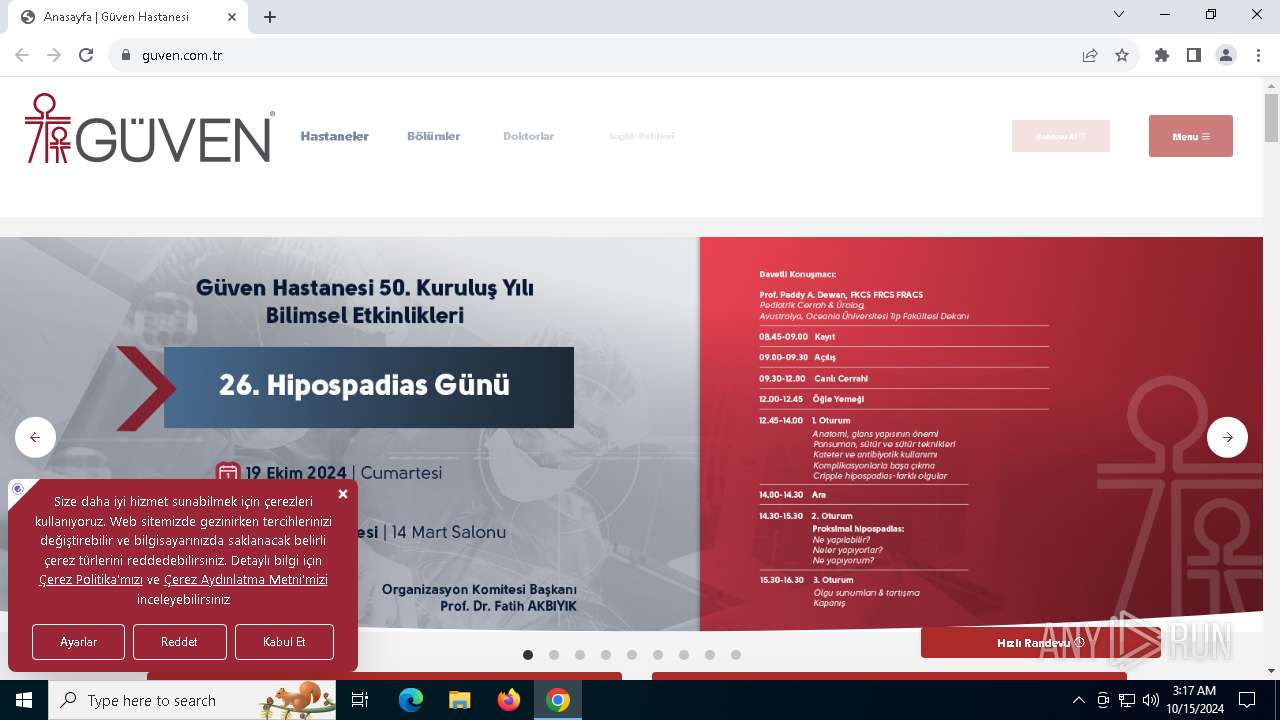Image resolution: width=1280 pixels, height=720 pixels.
Task: Bookmark this page with the star icon
Action: (1122, 55)
